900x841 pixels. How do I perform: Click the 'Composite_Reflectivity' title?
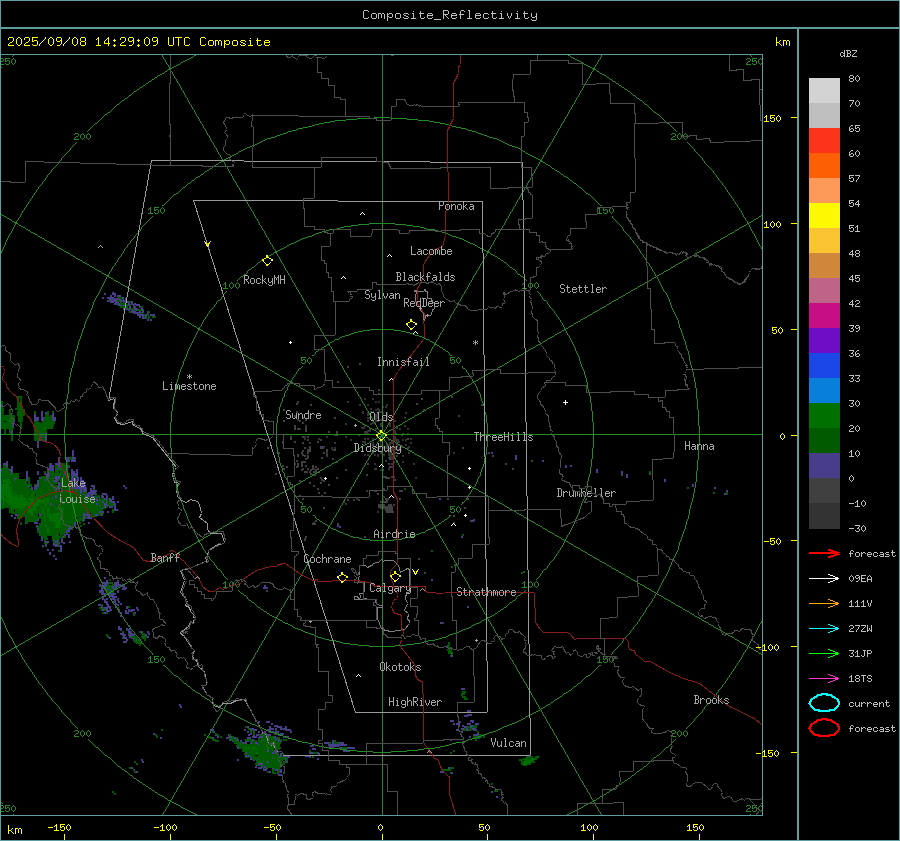[x=450, y=15]
